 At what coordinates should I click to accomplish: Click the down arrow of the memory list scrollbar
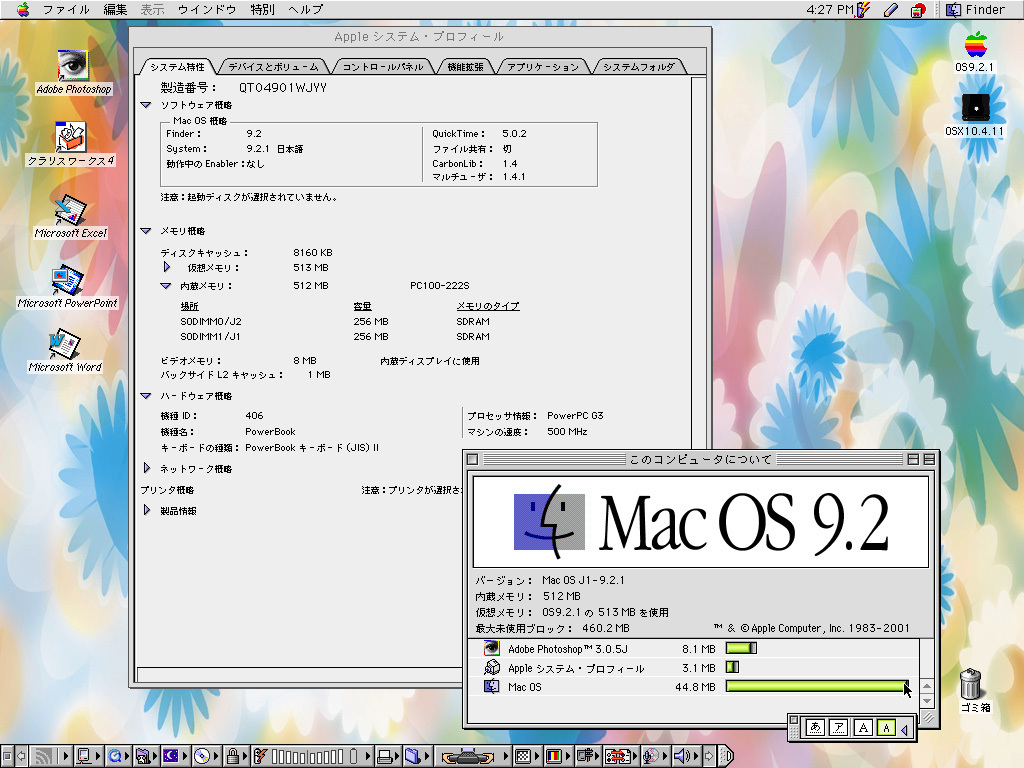pyautogui.click(x=926, y=699)
